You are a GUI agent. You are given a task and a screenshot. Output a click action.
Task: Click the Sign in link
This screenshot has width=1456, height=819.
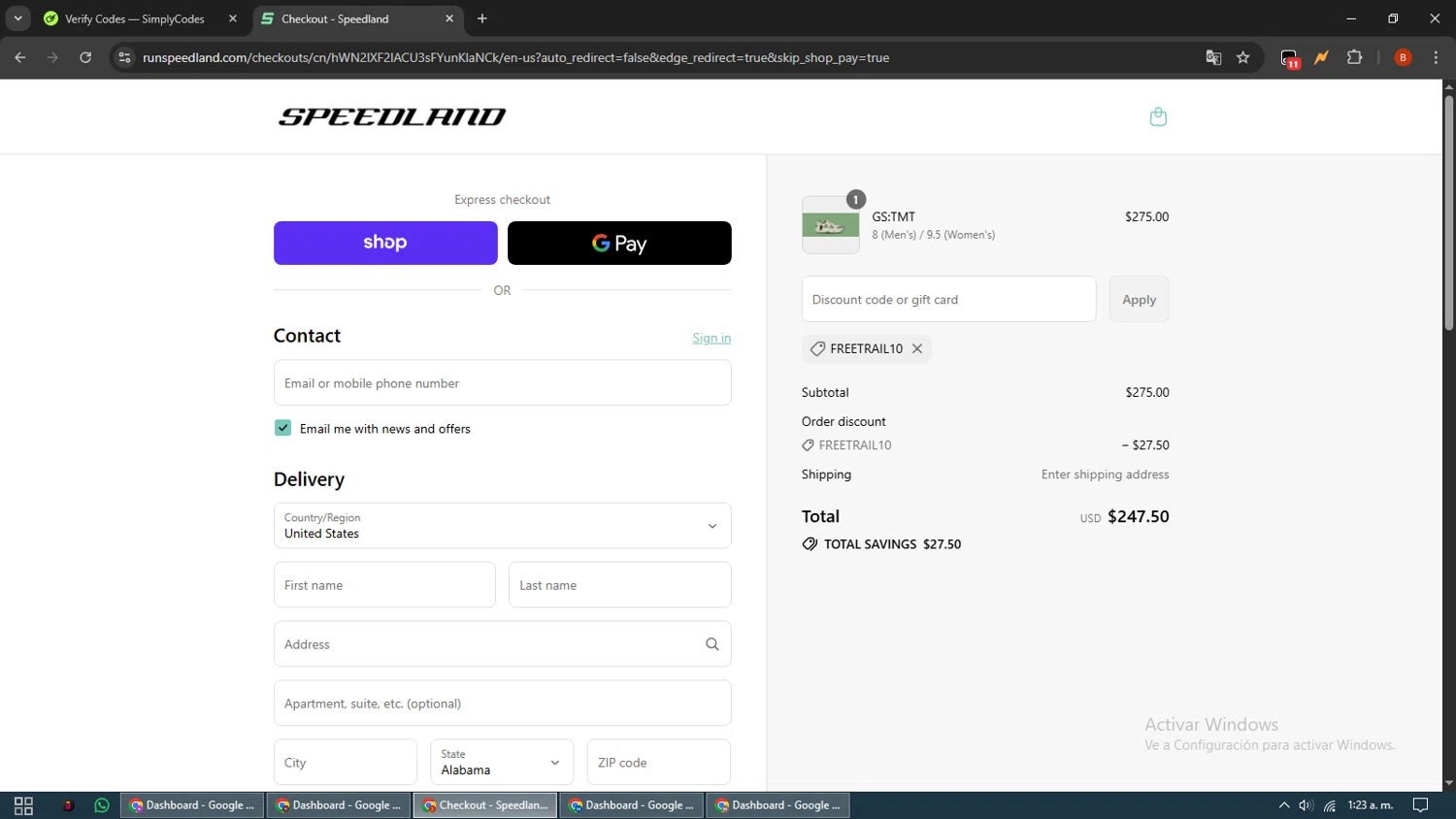[x=711, y=338]
